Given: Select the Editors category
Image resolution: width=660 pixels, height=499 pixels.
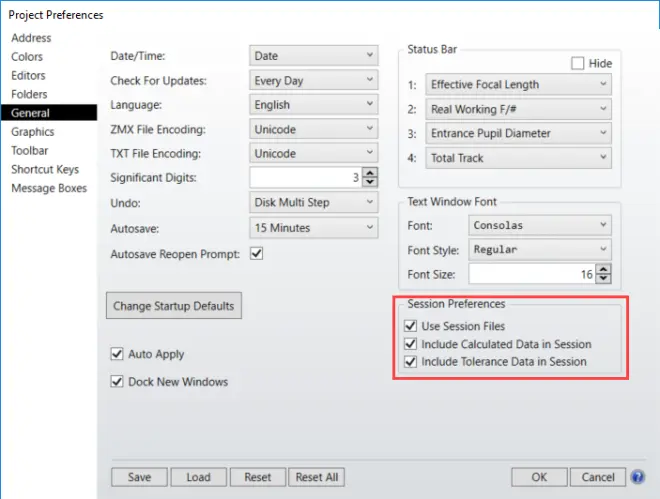Looking at the screenshot, I should 28,75.
